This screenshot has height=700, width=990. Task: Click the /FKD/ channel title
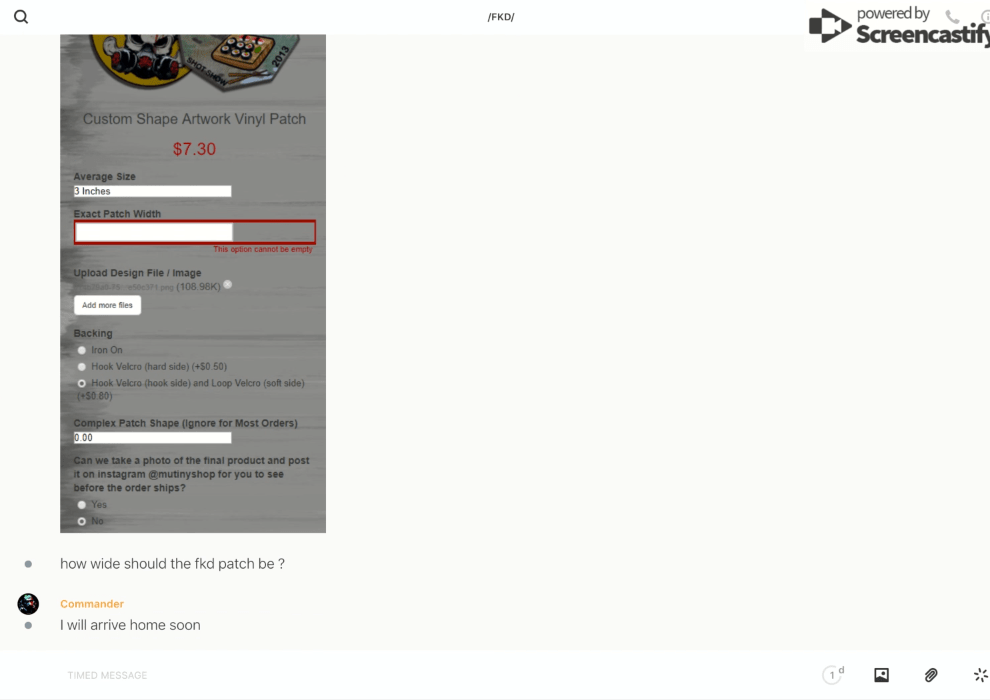501,17
